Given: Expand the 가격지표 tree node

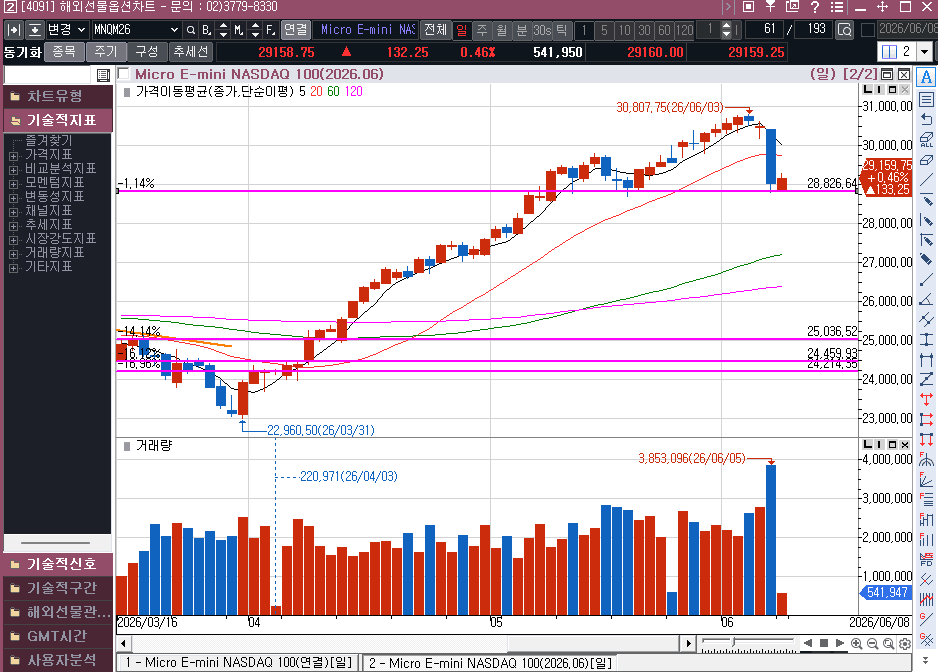Looking at the screenshot, I should (14, 156).
